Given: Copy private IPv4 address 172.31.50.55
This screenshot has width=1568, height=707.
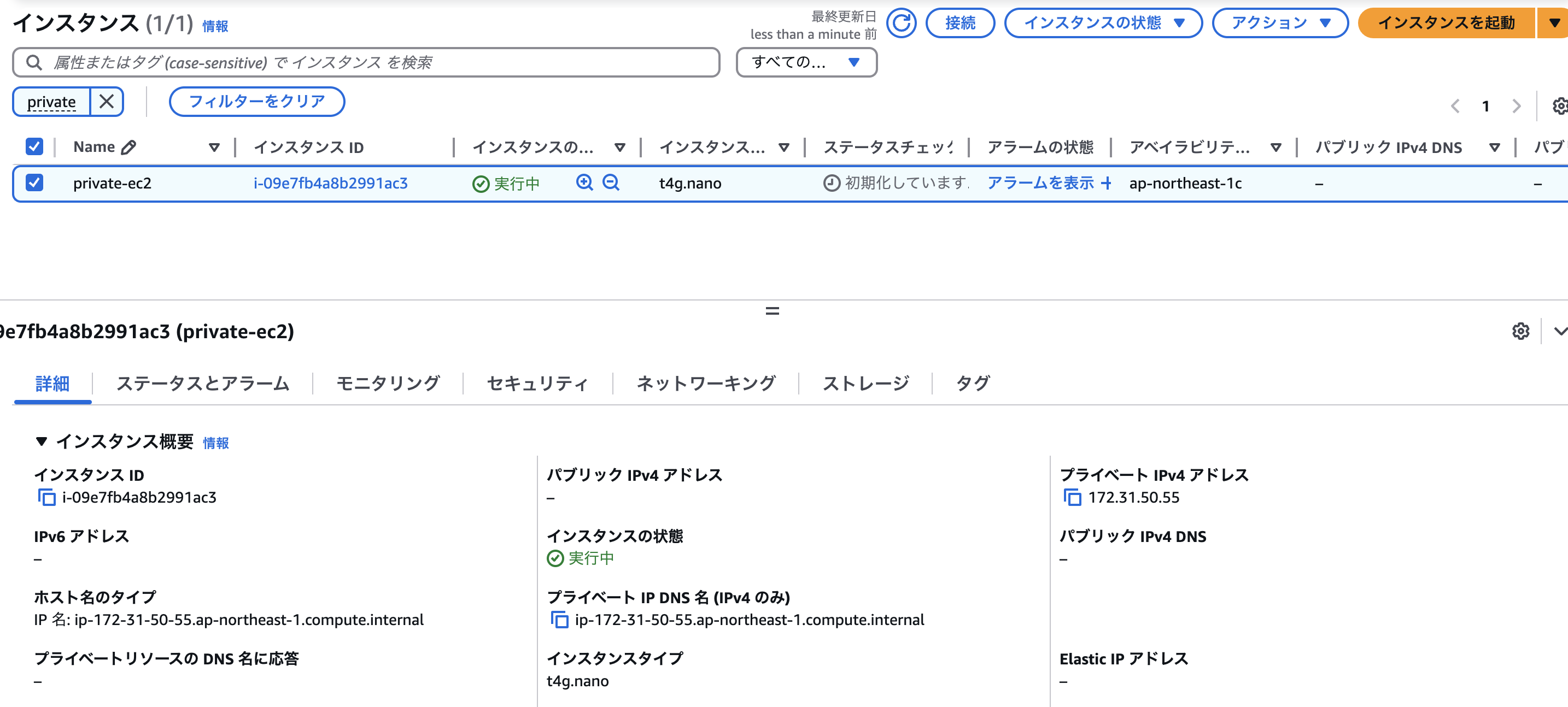Looking at the screenshot, I should tap(1073, 497).
